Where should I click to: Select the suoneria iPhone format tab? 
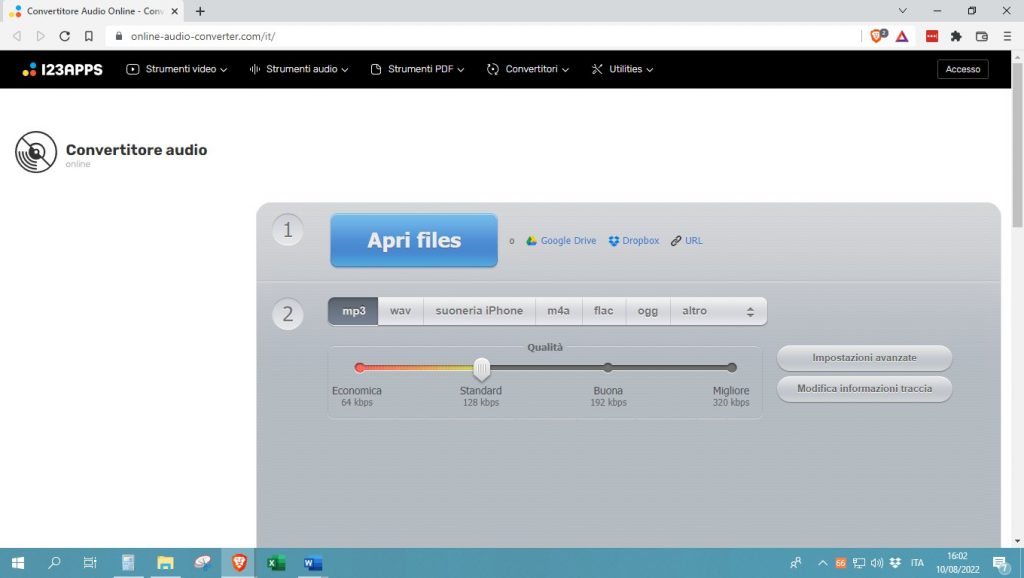coord(479,310)
